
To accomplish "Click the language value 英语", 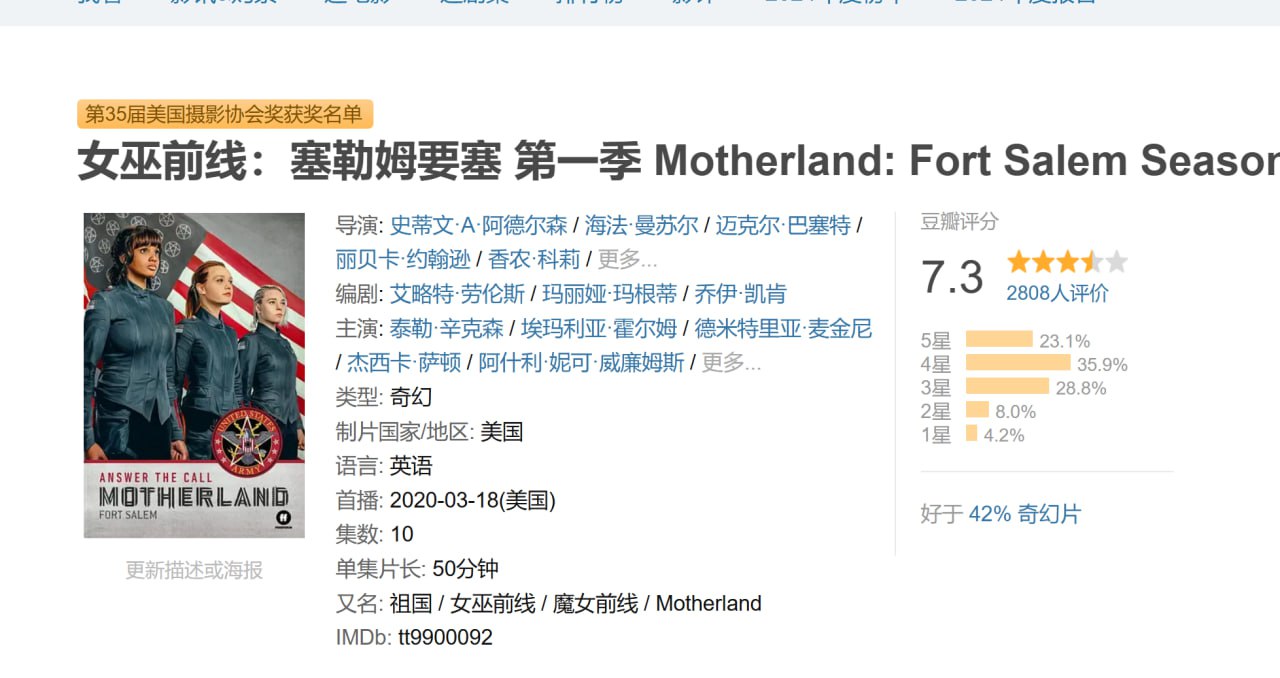I will tap(411, 466).
